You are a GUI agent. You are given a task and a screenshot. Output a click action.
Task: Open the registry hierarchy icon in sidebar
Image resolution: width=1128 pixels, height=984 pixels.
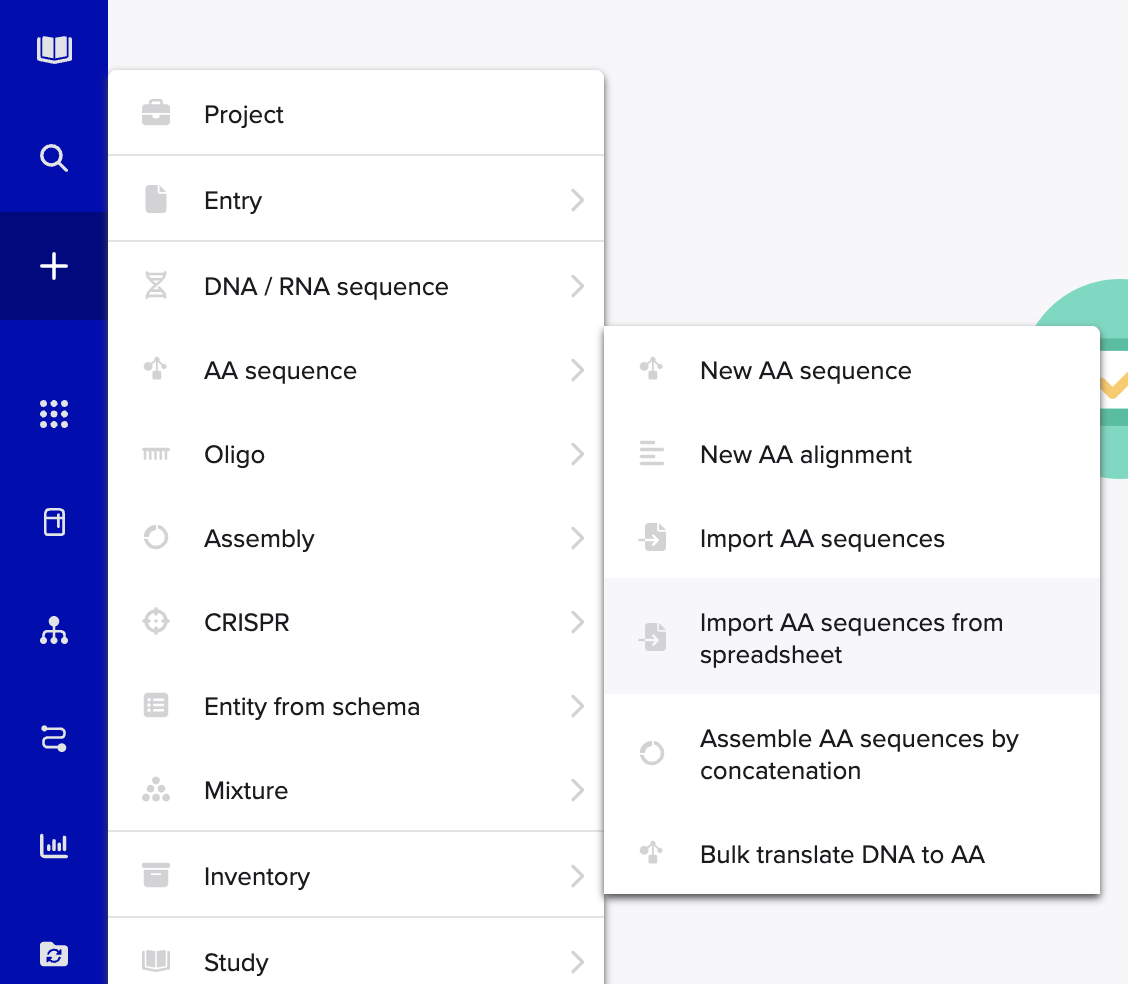click(54, 631)
